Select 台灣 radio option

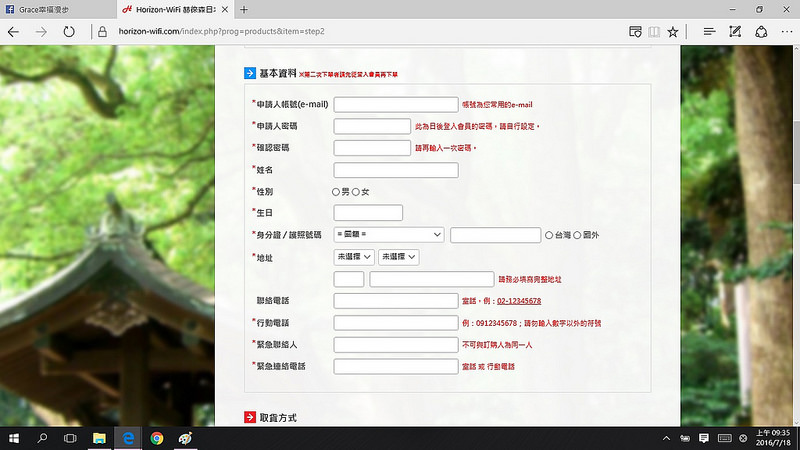549,235
